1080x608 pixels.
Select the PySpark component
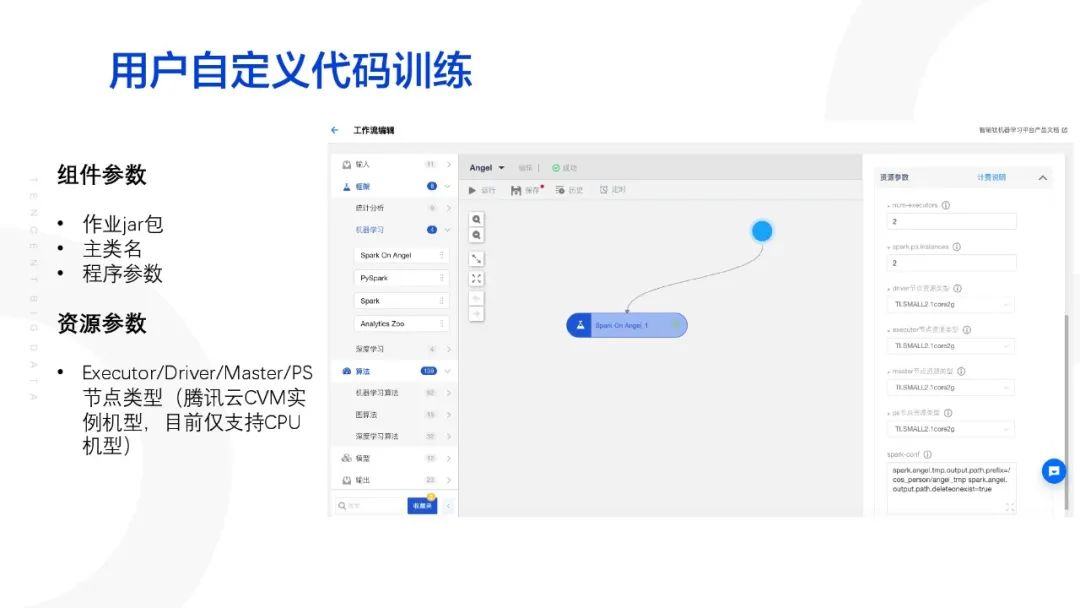coord(402,278)
